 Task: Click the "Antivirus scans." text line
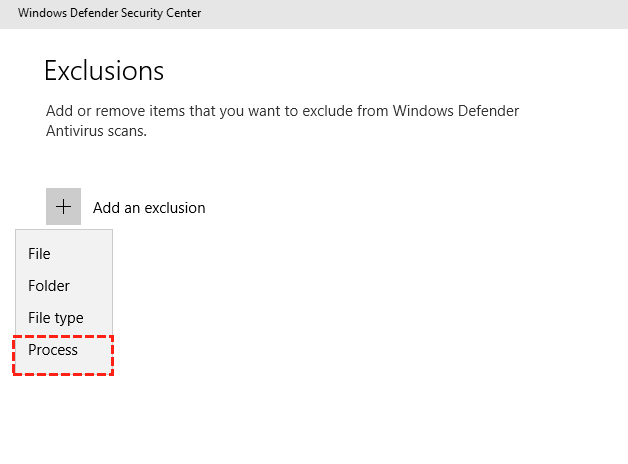tap(96, 131)
